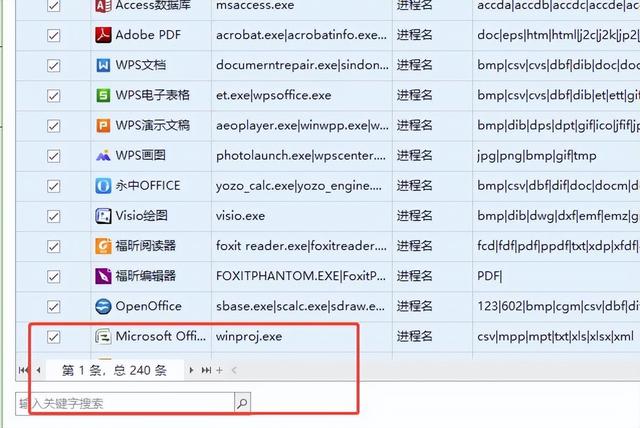Select the Visio绘图 name text
Viewport: 640px width, 428px height.
(142, 216)
